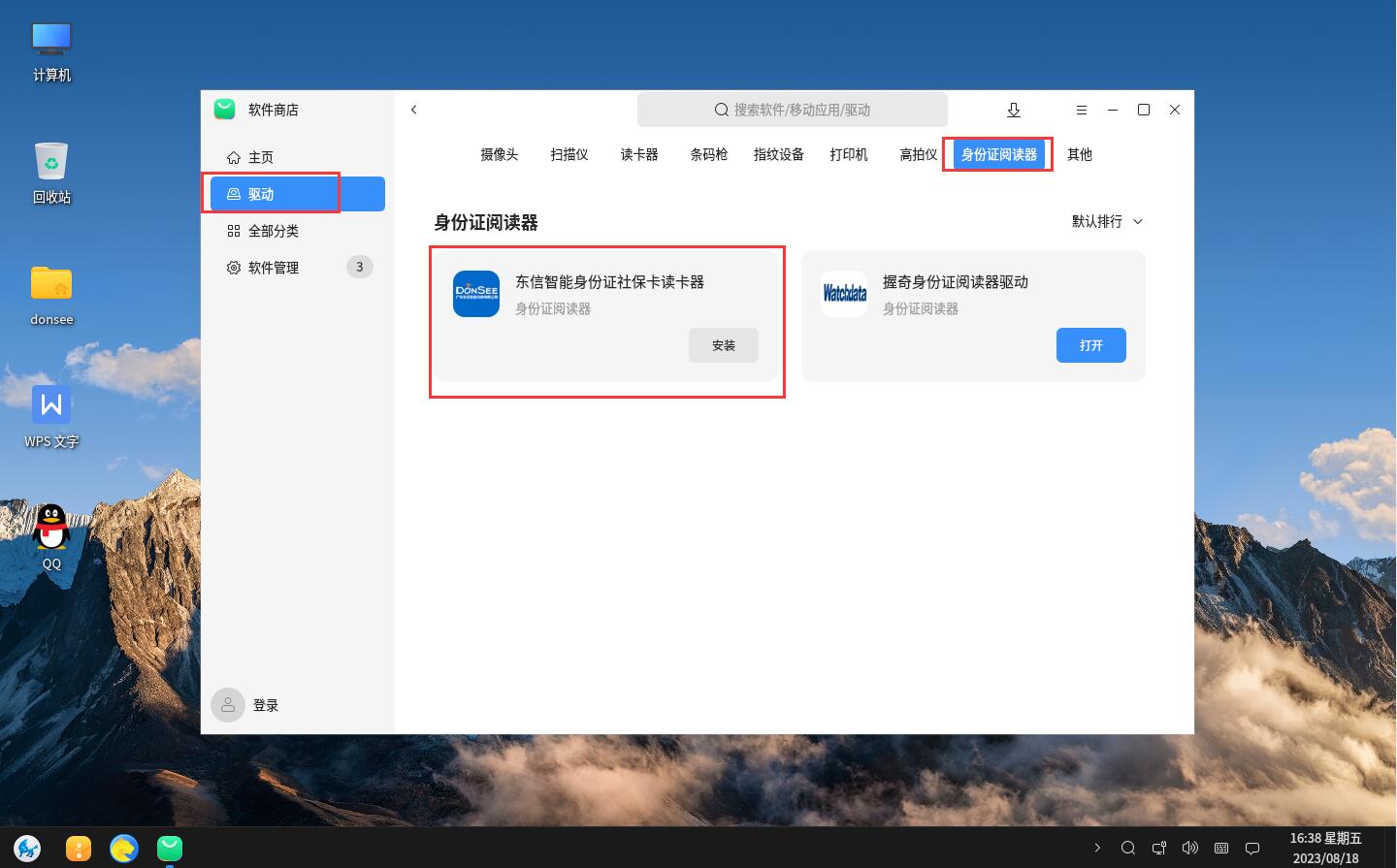Open the notification bubble icon in taskbar

coord(1252,848)
